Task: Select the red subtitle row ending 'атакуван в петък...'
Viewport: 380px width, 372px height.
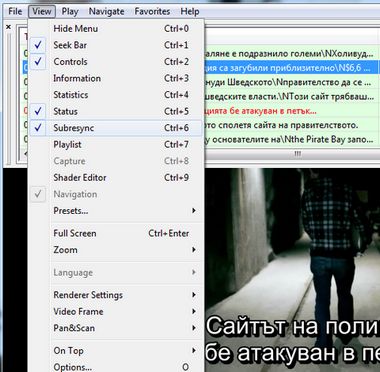Action: pos(290,111)
